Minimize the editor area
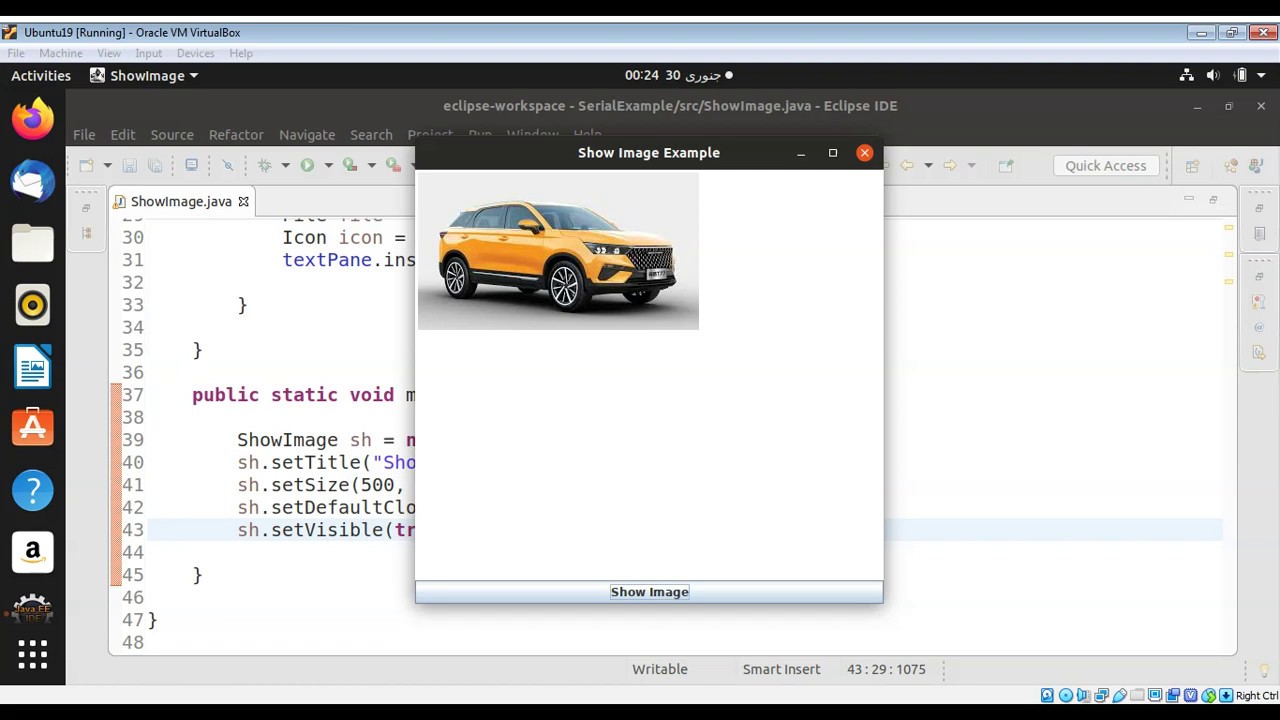 tap(1189, 199)
